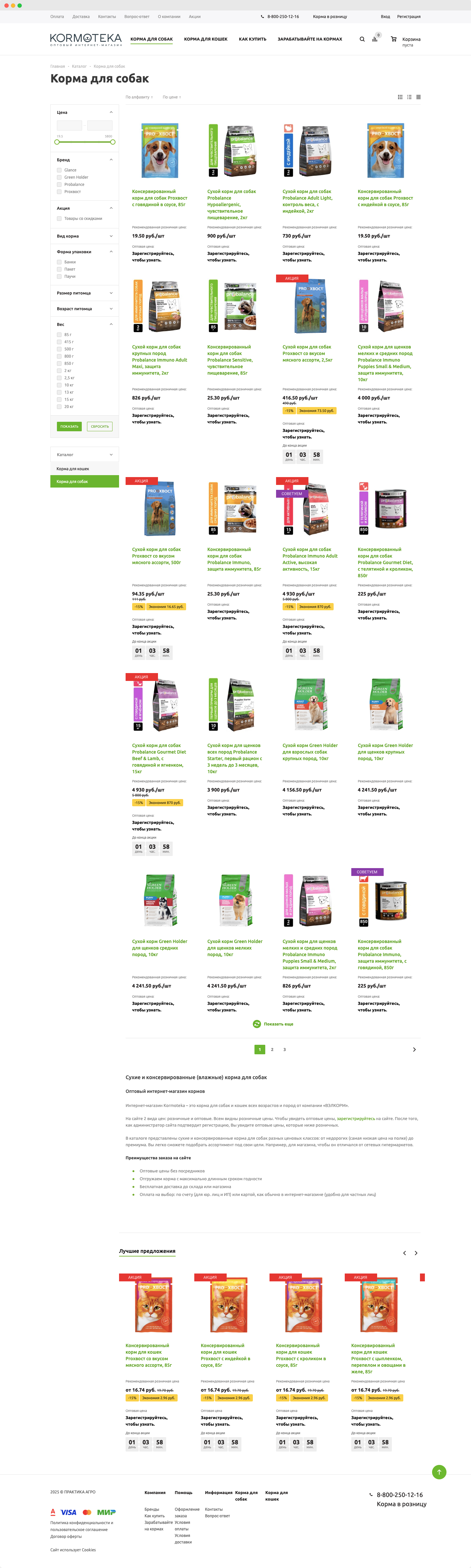Viewport: 471px width, 1568px height.
Task: Go to pagination page 2
Action: [272, 1049]
